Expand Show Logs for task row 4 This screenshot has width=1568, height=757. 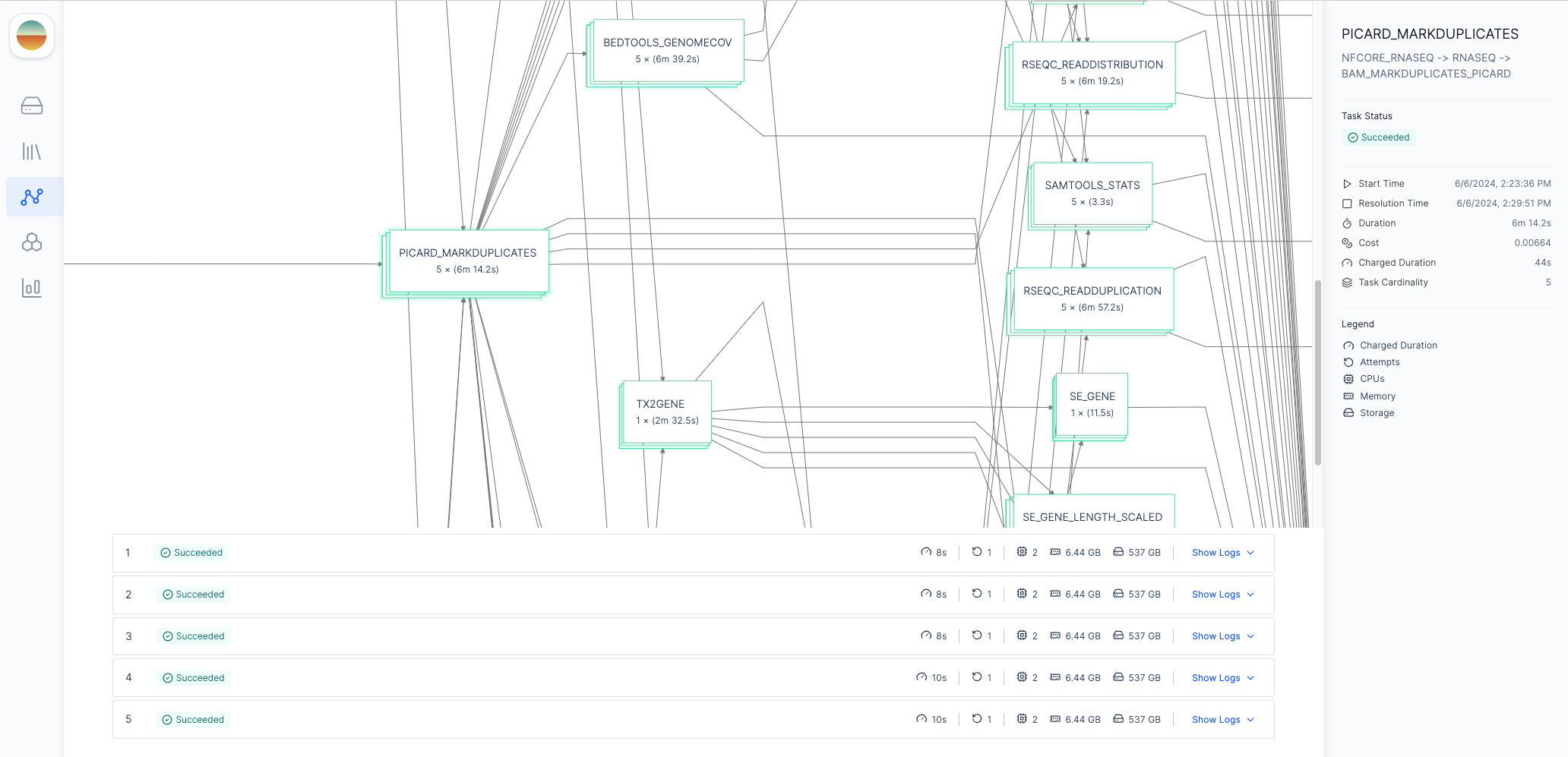(1222, 678)
